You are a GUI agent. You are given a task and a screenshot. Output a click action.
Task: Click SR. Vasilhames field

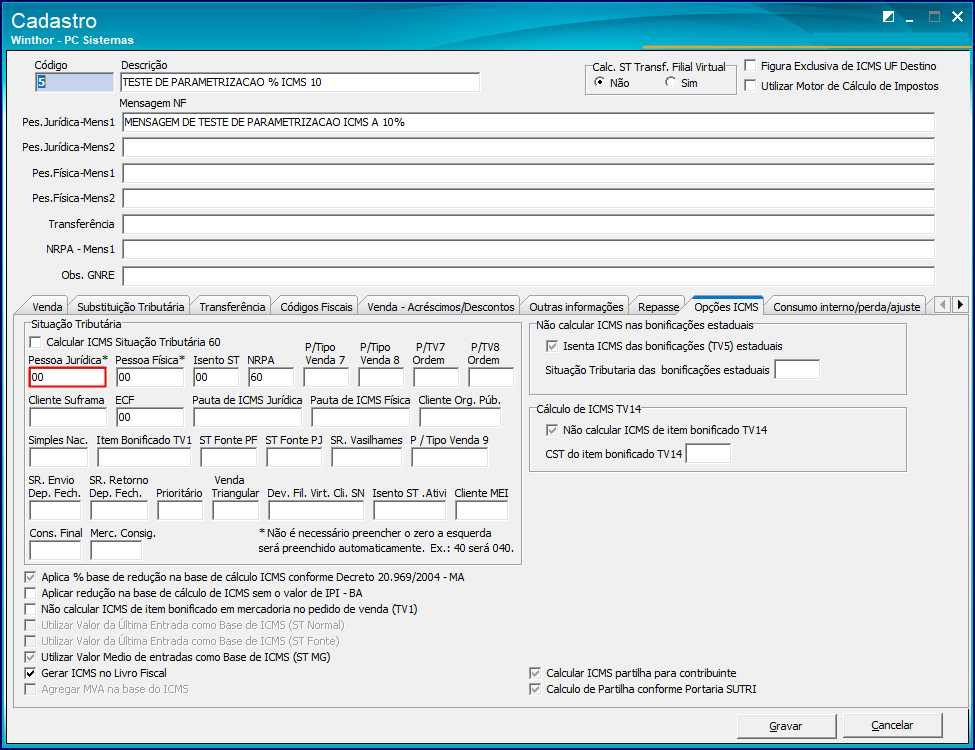coord(366,457)
